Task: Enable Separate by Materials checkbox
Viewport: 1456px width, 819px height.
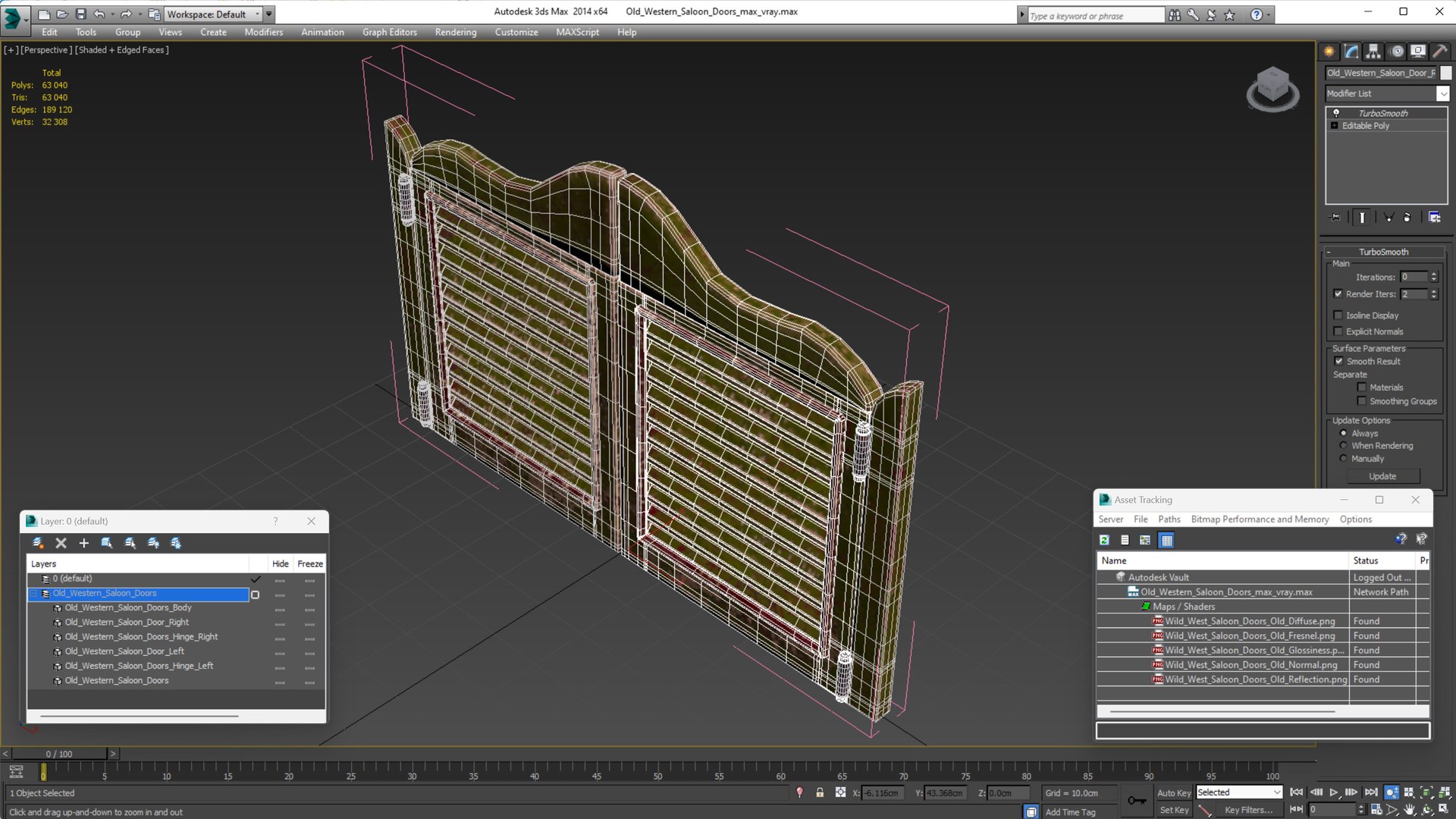Action: (1361, 388)
